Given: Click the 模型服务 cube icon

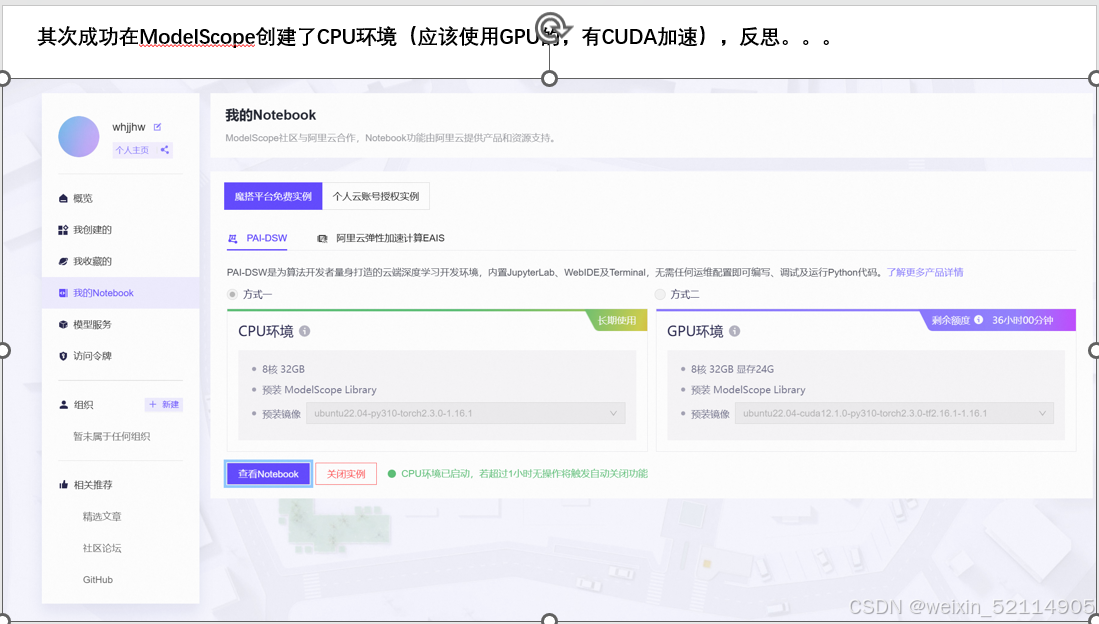Looking at the screenshot, I should pyautogui.click(x=63, y=325).
